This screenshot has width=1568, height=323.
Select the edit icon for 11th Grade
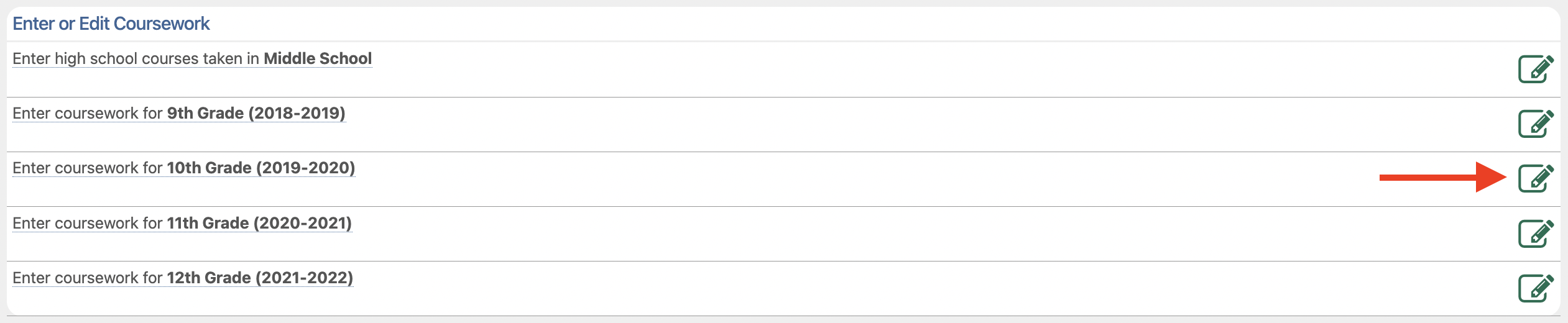1535,234
